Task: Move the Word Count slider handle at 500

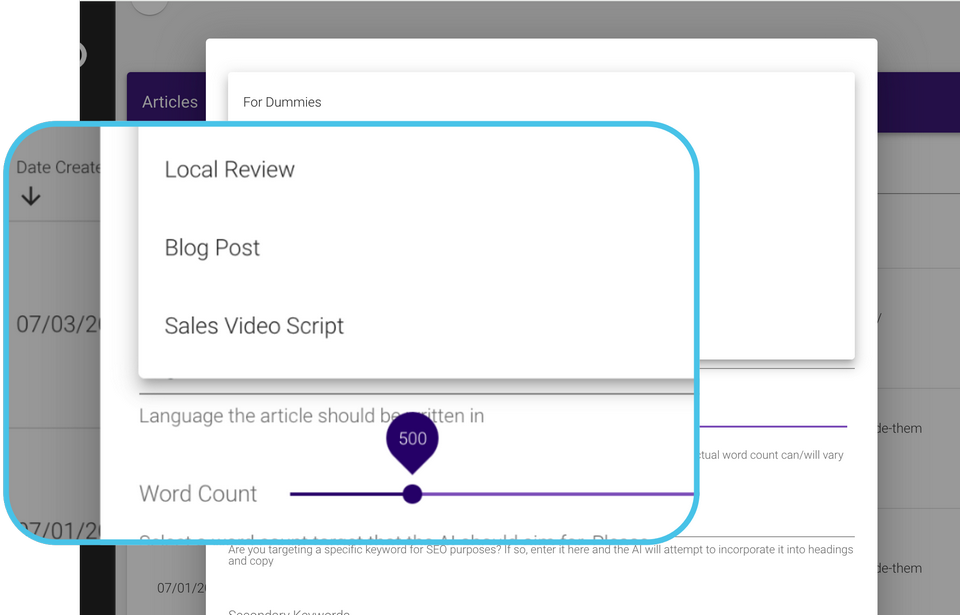Action: point(412,493)
